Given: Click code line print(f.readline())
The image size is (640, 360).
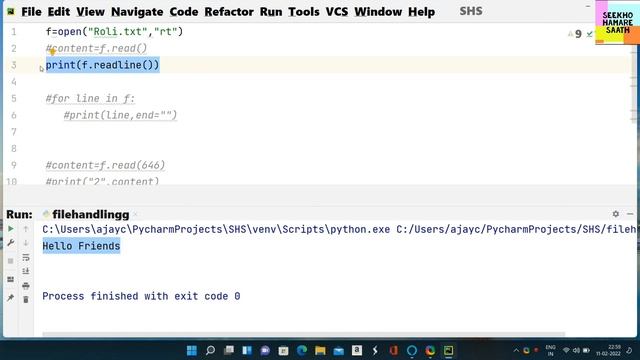Looking at the screenshot, I should pyautogui.click(x=102, y=65).
